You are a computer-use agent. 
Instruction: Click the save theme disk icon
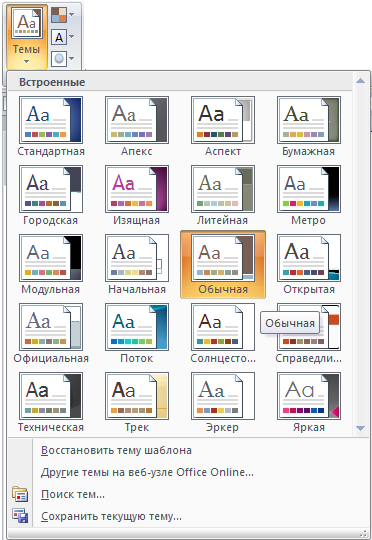[20, 516]
